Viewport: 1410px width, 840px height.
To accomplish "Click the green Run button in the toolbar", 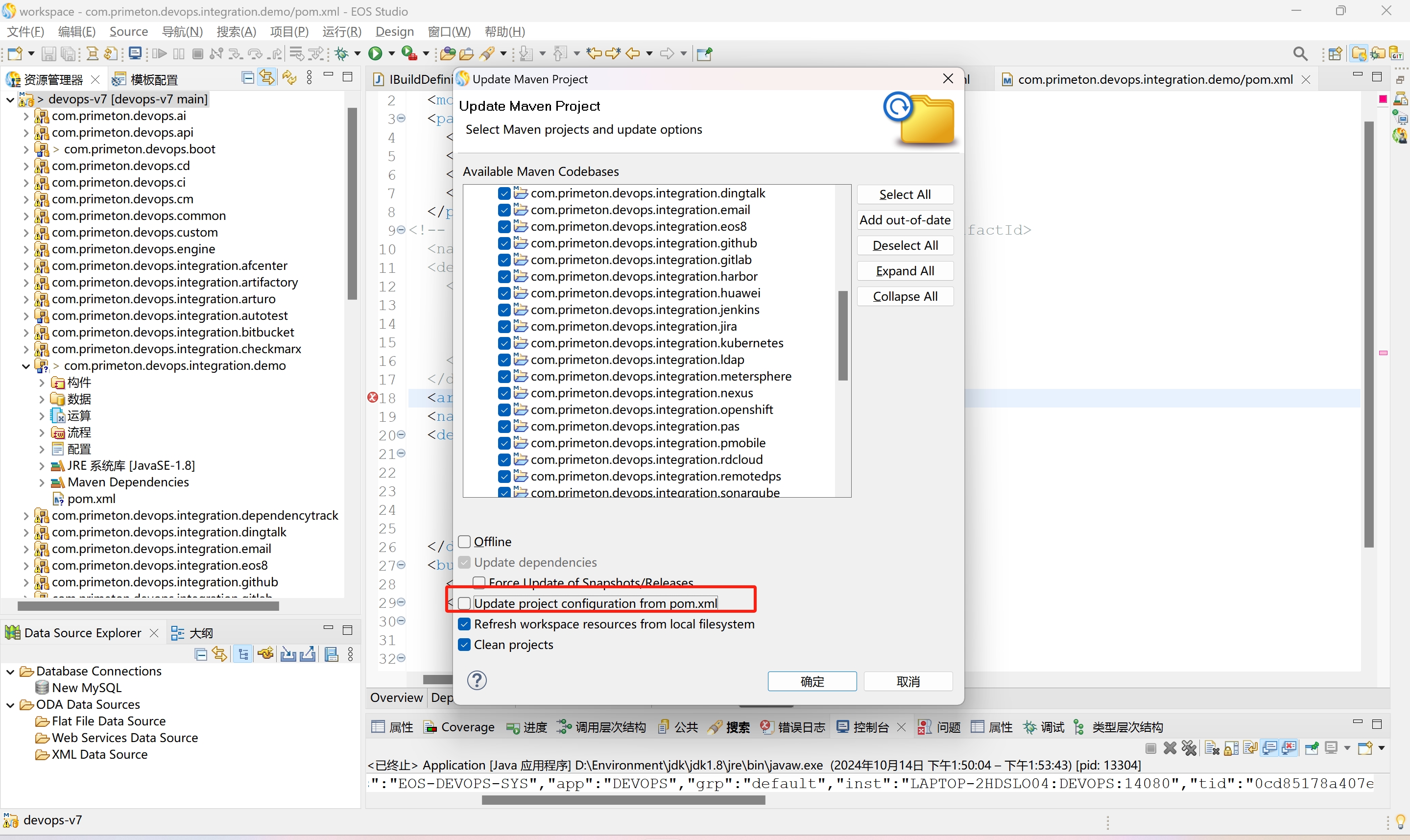I will pos(375,54).
